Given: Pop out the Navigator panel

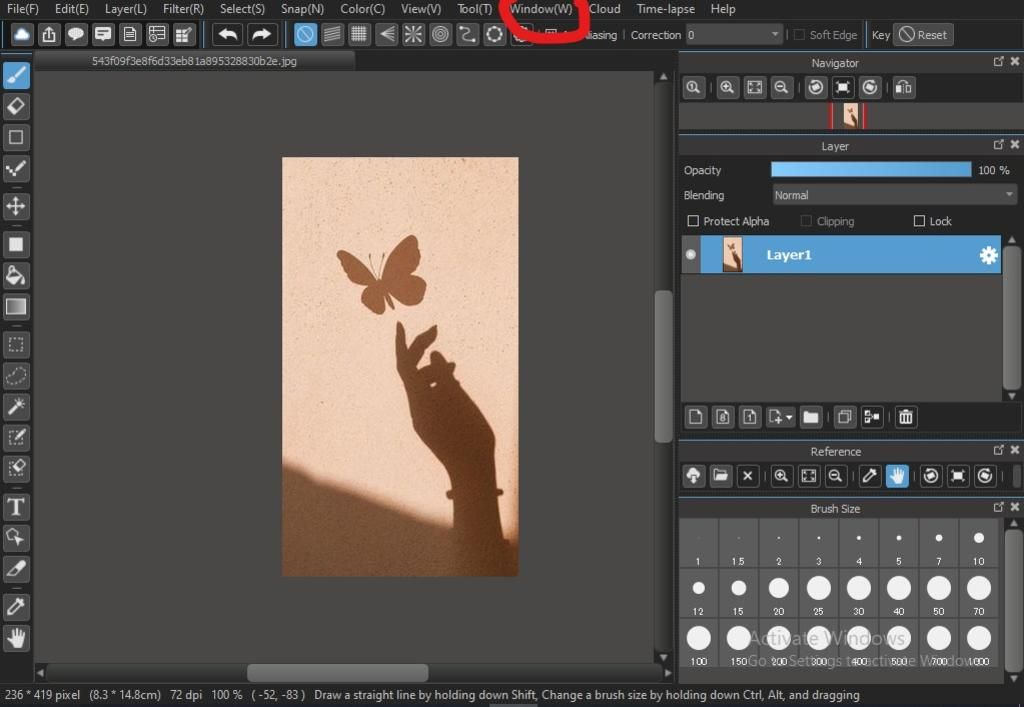Looking at the screenshot, I should (x=999, y=61).
